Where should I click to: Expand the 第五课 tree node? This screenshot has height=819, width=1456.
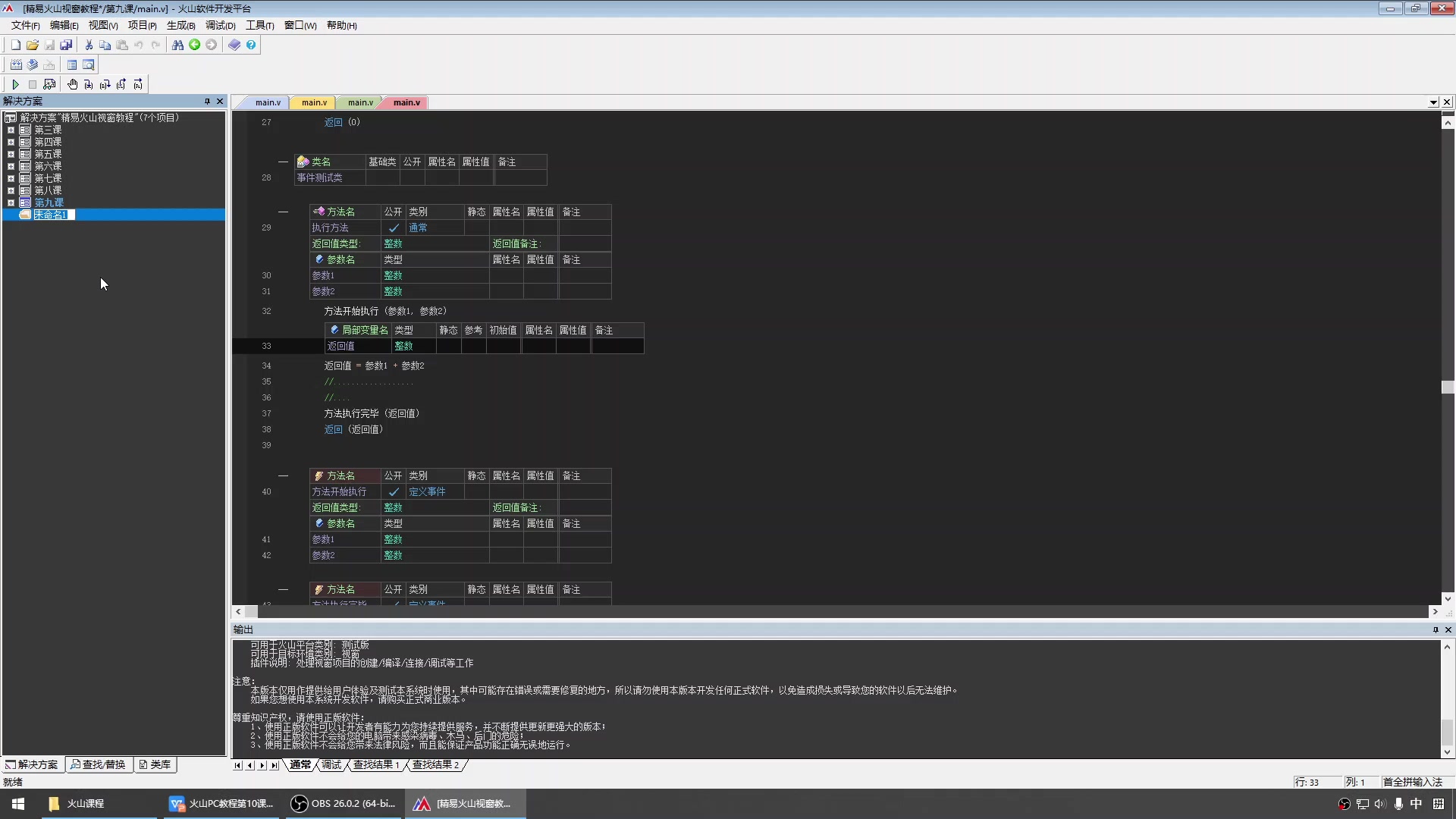point(11,154)
